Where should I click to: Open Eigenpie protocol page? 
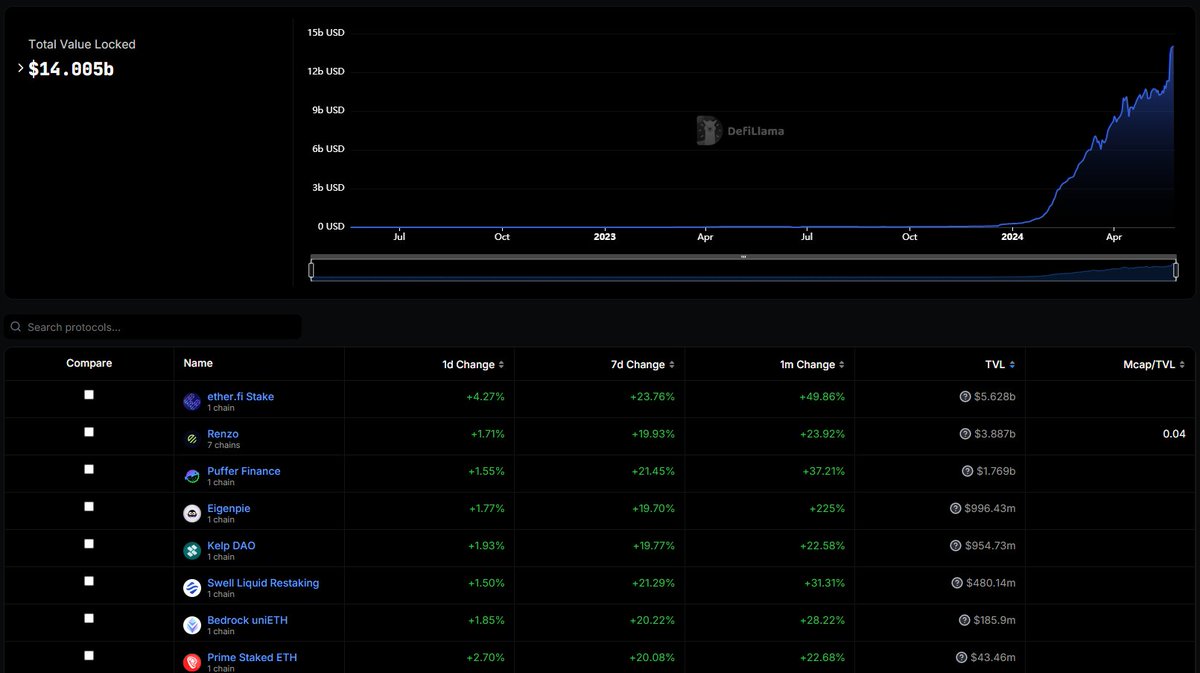coord(229,508)
